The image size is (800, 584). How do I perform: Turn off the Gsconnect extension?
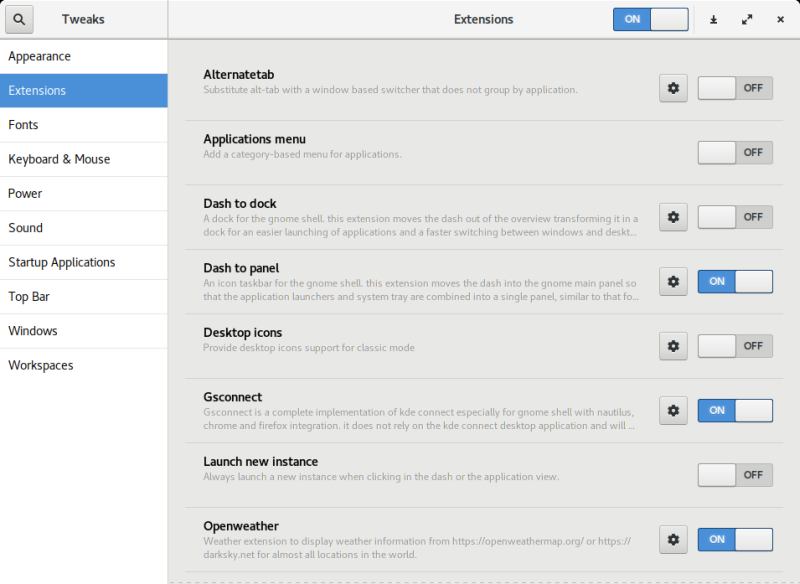pyautogui.click(x=735, y=410)
